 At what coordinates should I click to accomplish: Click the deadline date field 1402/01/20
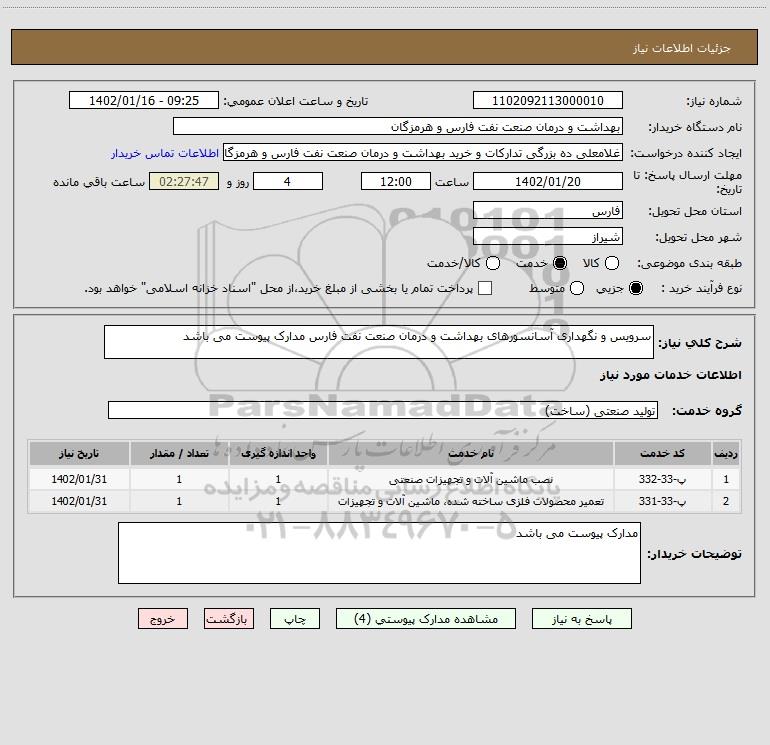point(548,181)
